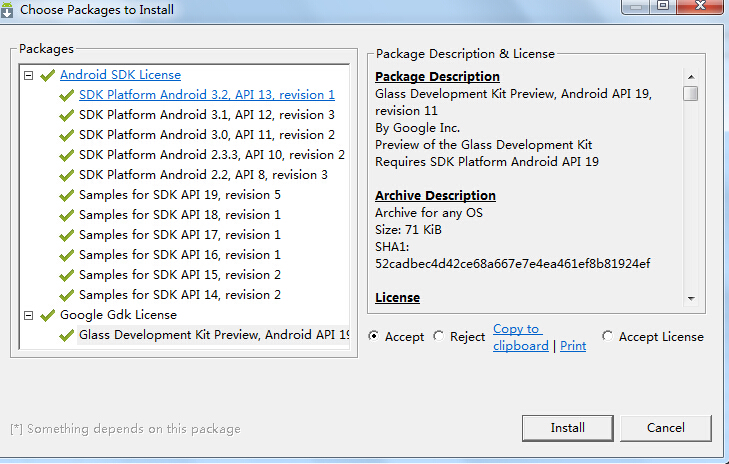This screenshot has height=464, width=729.
Task: Select the Google Gdk License tree node
Action: (119, 315)
